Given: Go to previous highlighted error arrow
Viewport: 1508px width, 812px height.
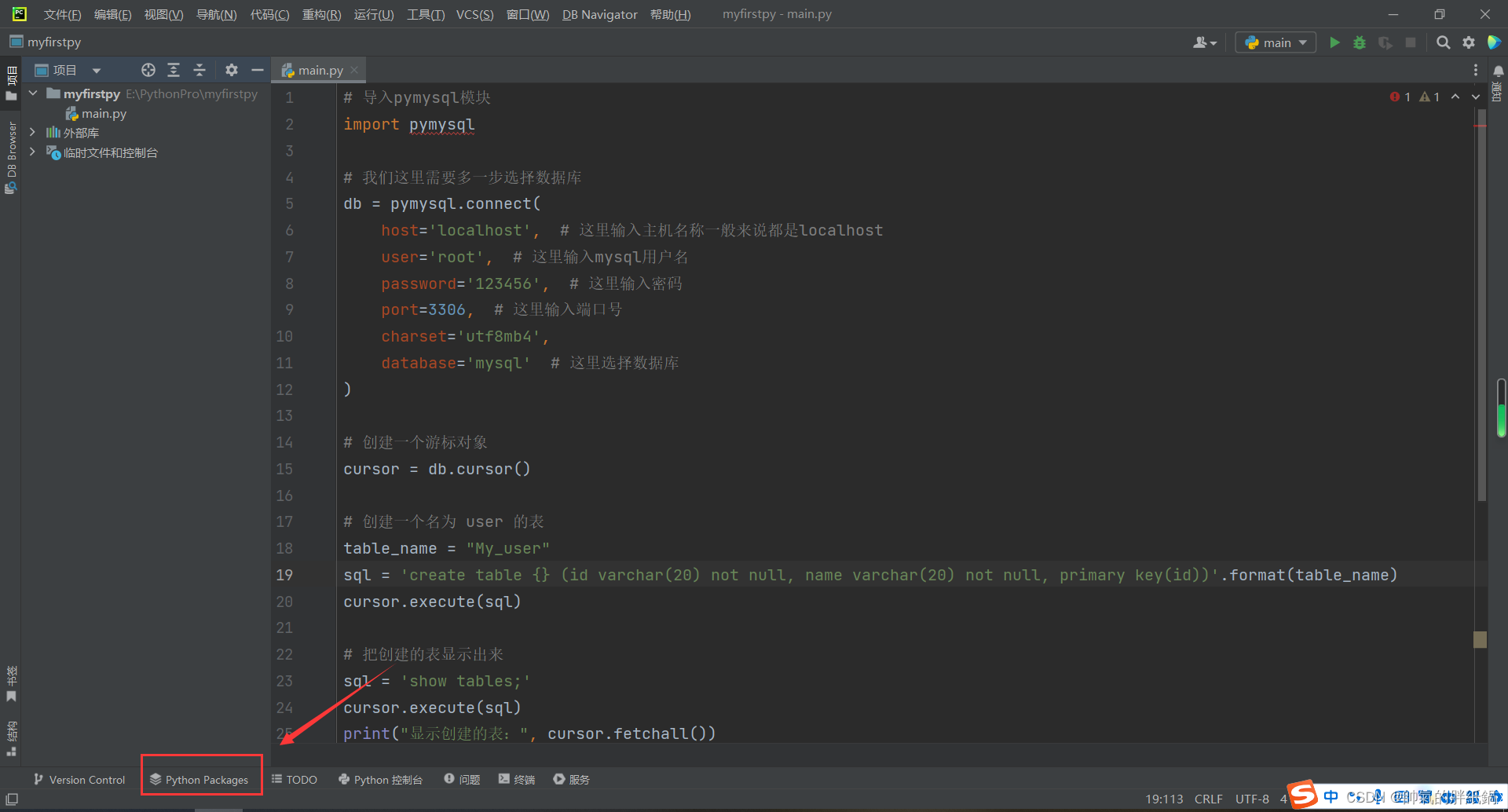Looking at the screenshot, I should (1455, 97).
